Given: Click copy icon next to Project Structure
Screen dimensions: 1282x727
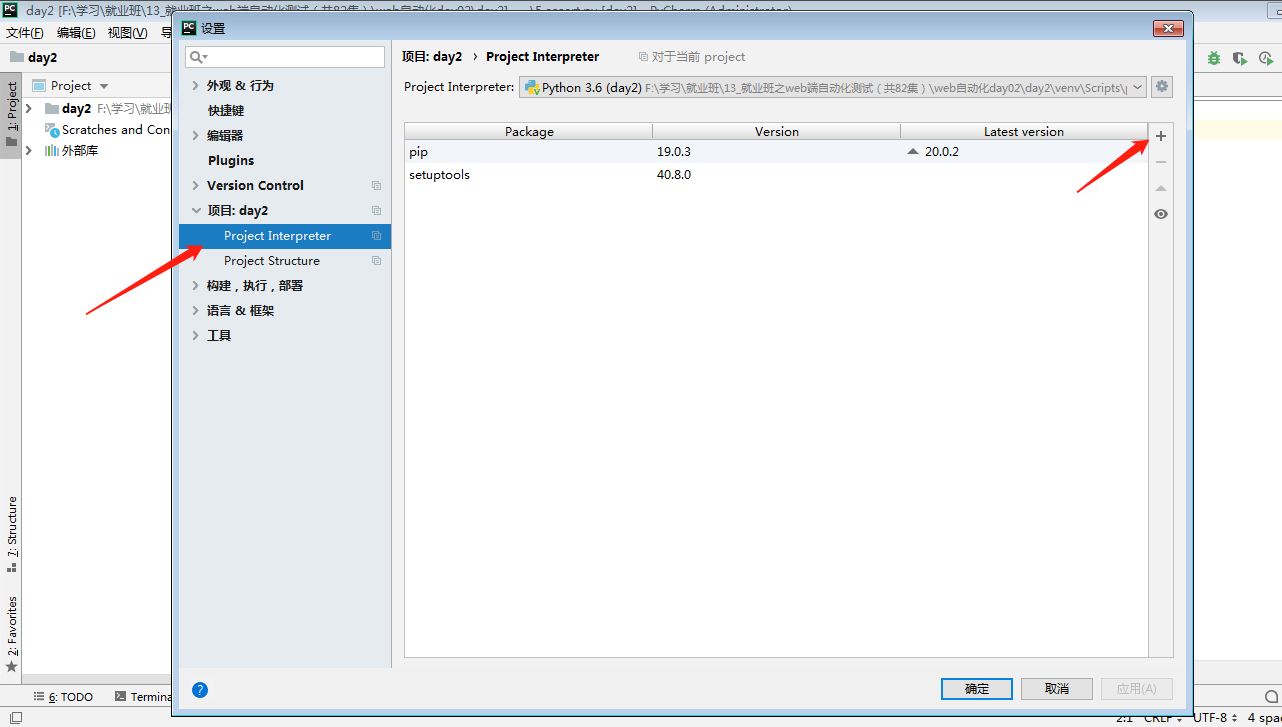Looking at the screenshot, I should pos(376,261).
